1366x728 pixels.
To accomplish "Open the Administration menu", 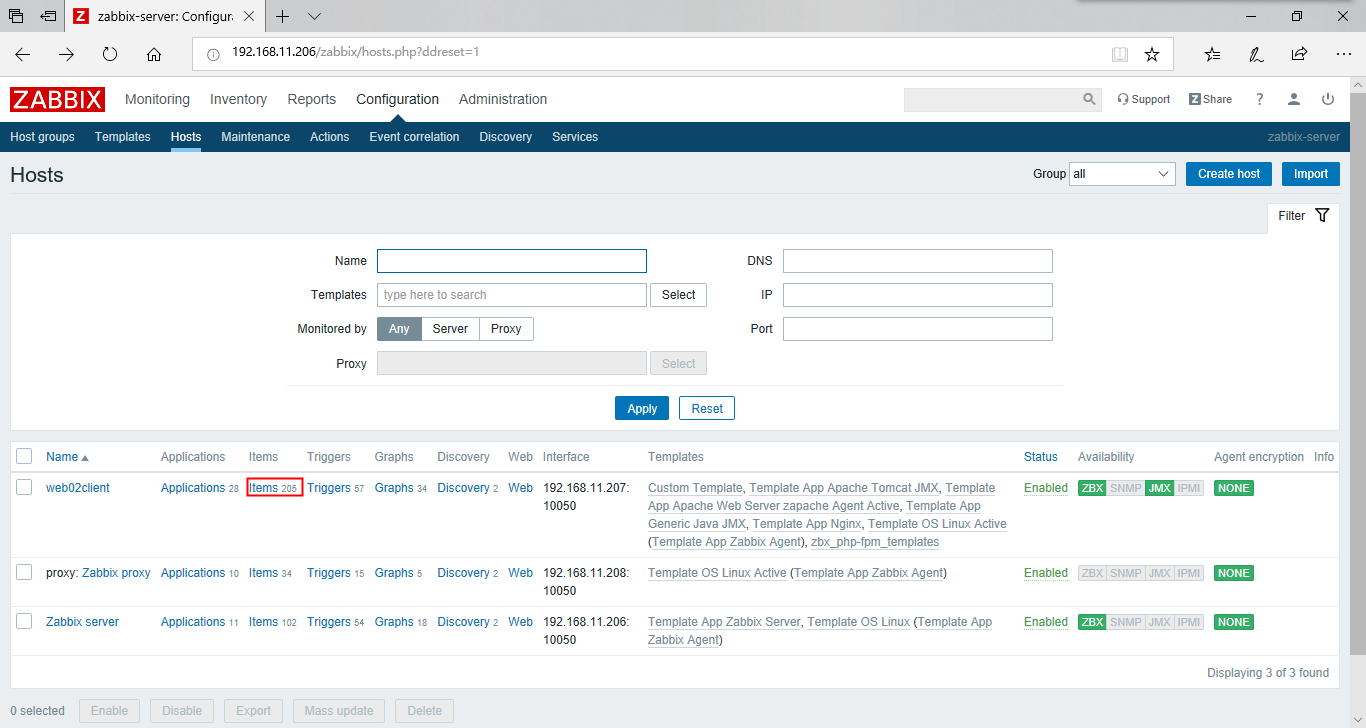I will coord(503,99).
